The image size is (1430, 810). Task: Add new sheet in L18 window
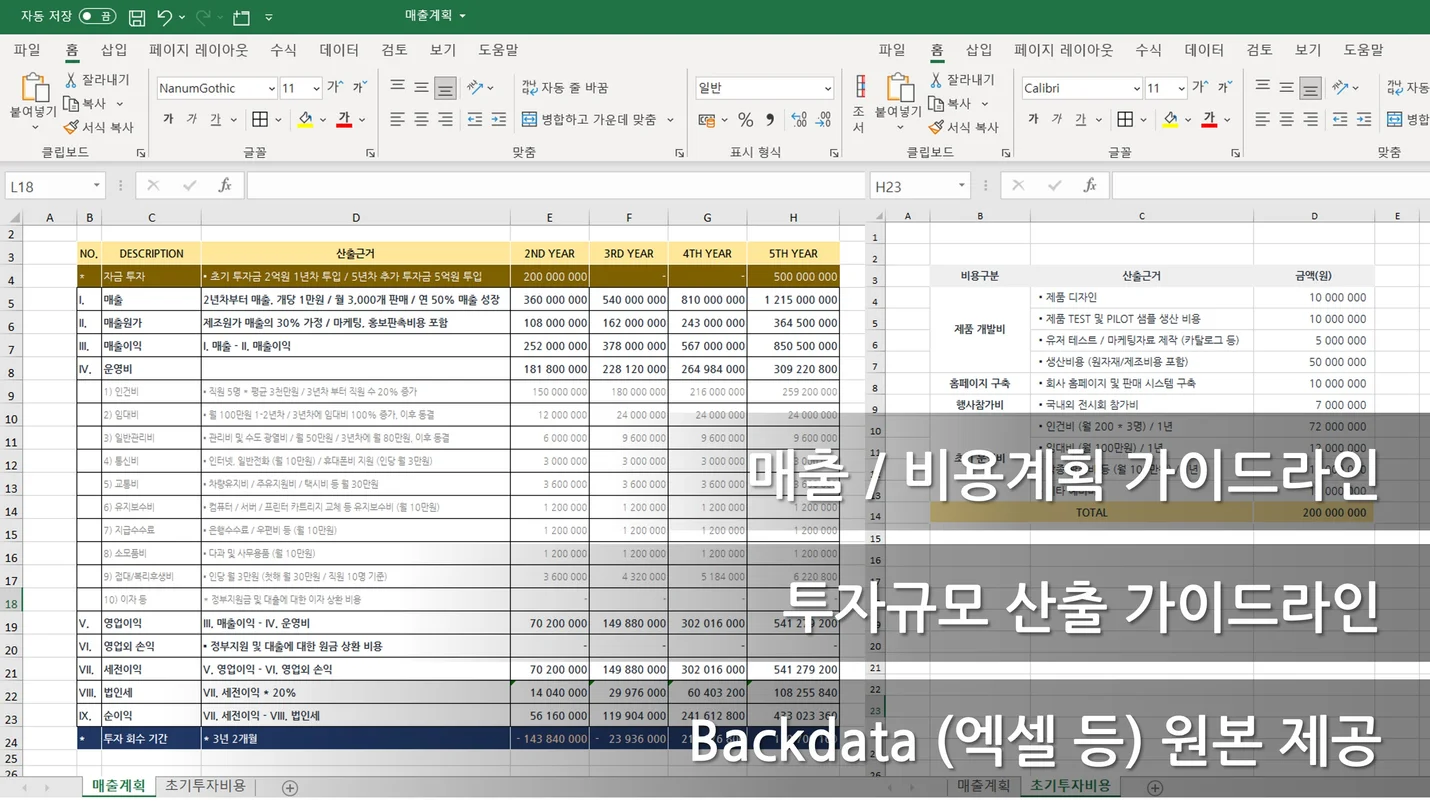point(290,788)
